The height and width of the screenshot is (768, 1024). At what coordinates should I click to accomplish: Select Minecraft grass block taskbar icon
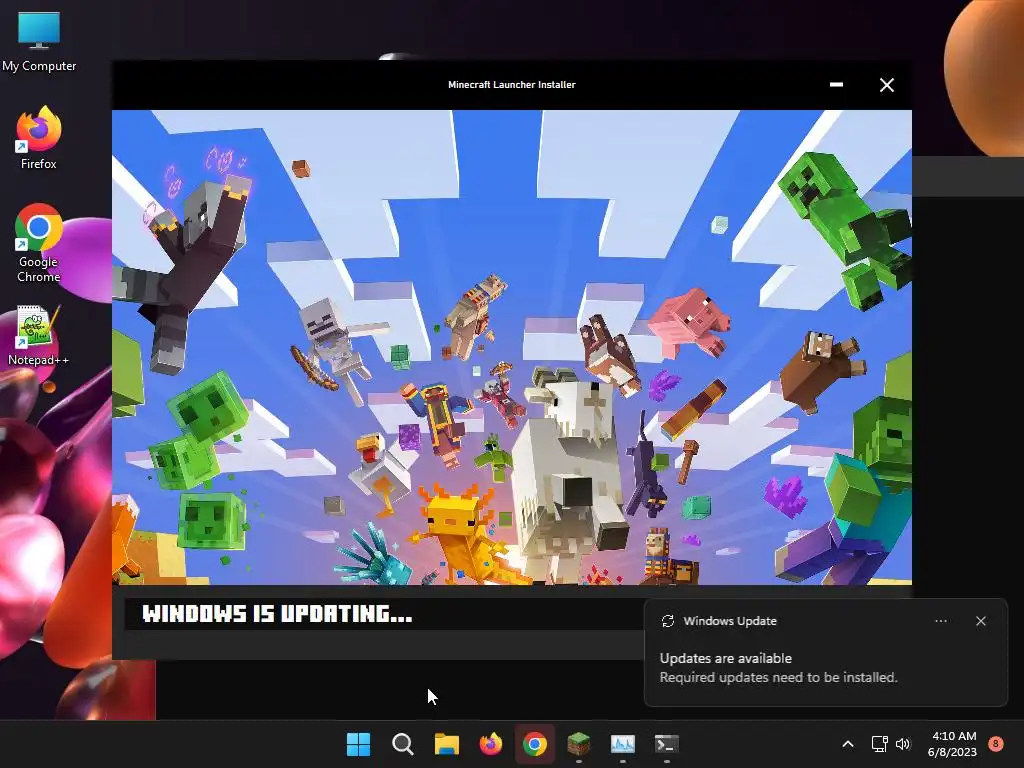click(579, 744)
